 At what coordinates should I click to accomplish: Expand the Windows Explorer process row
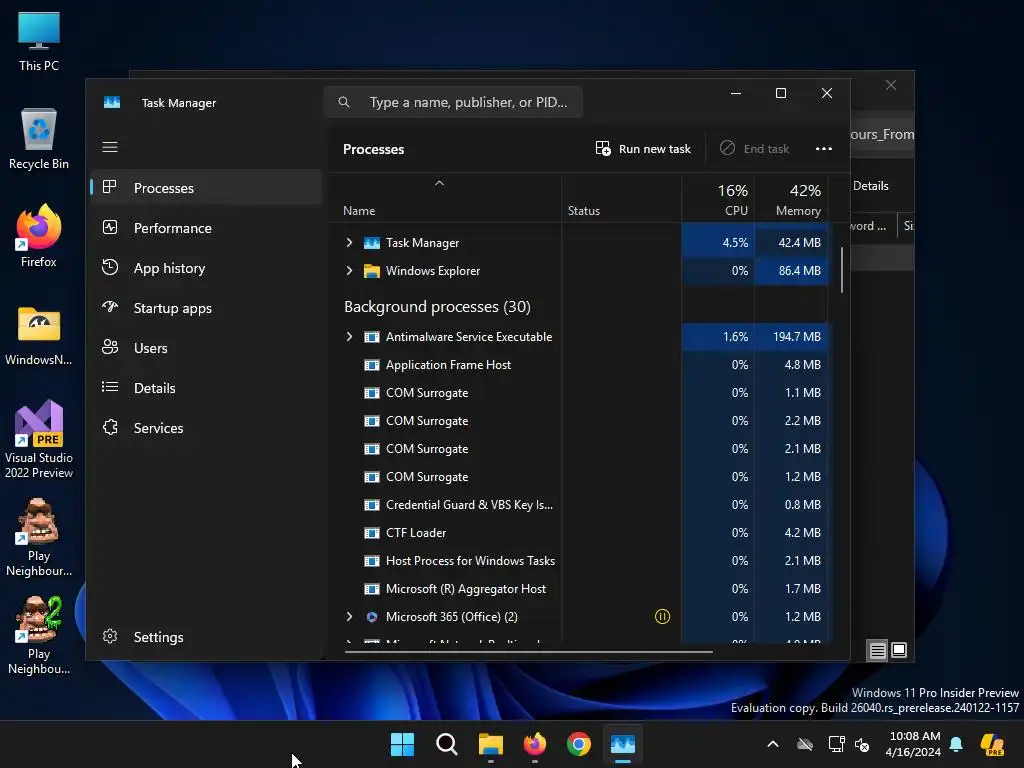[349, 270]
